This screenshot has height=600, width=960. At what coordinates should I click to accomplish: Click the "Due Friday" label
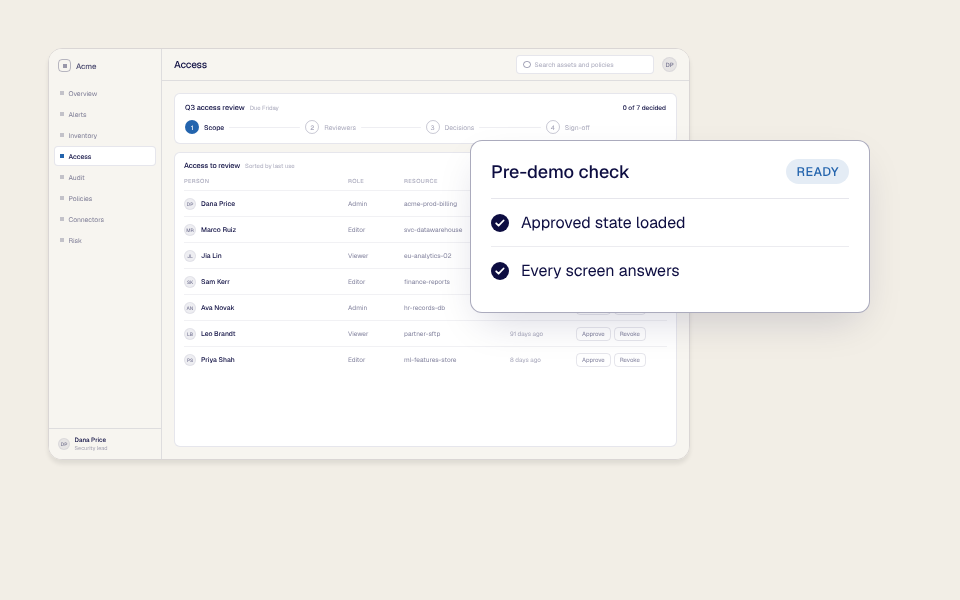264,108
